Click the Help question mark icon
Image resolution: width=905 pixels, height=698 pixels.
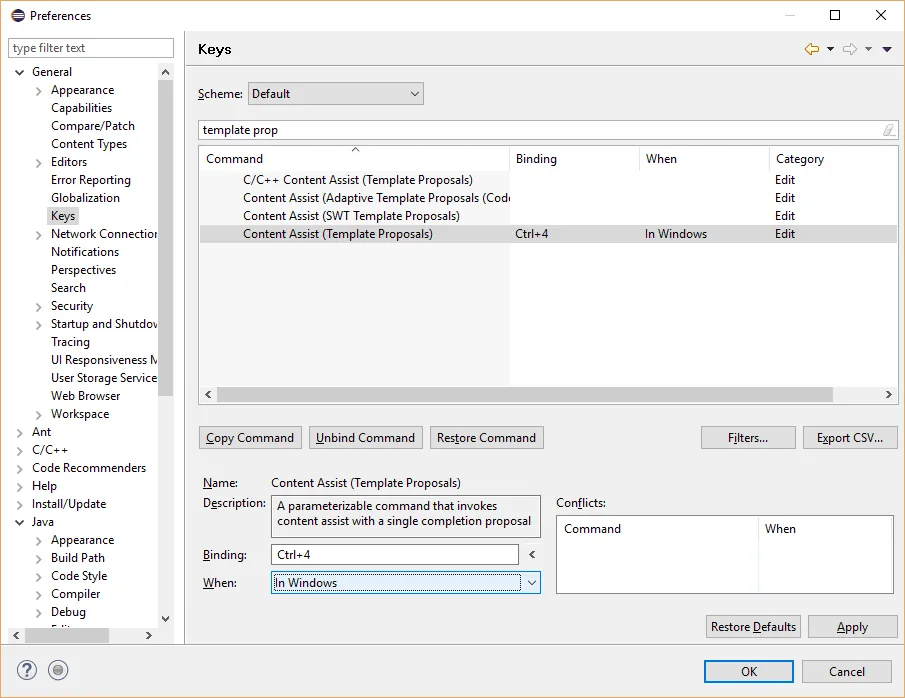pyautogui.click(x=27, y=670)
